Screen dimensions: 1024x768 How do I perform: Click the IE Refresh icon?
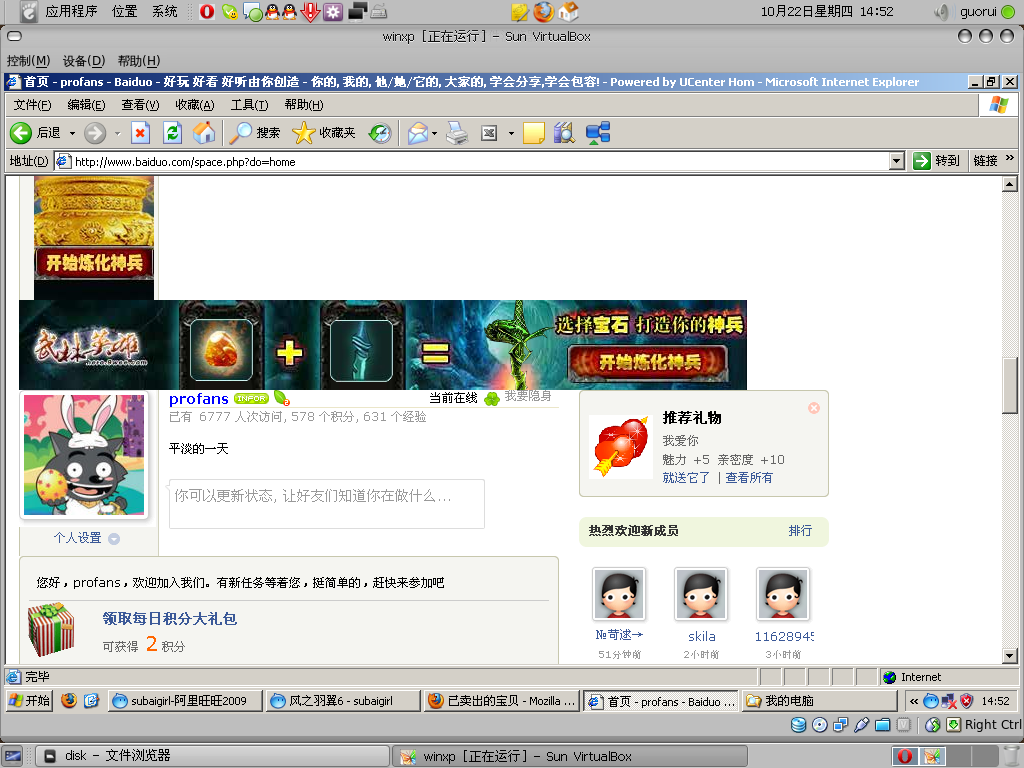coord(172,133)
